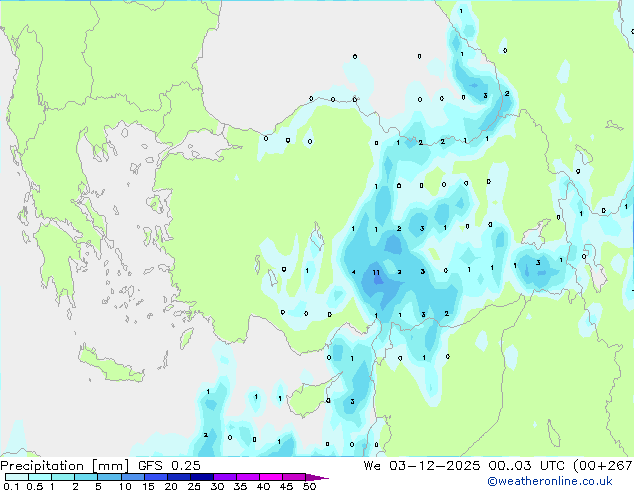The width and height of the screenshot is (634, 490).
Task: Pick the legend swatch between 40 and 45
Action: [x=271, y=477]
